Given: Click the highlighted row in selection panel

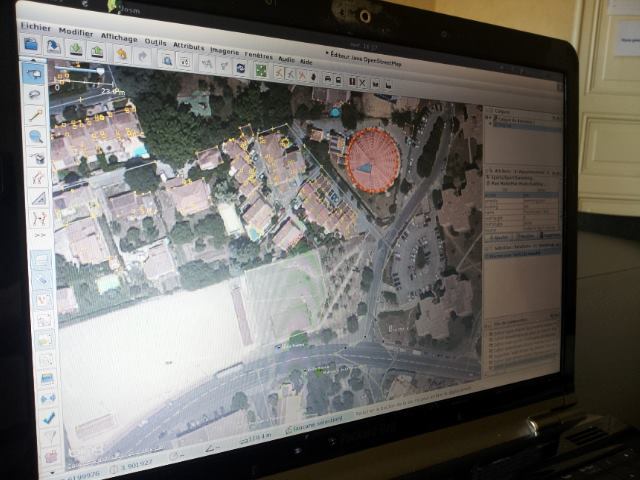Looking at the screenshot, I should [x=522, y=254].
